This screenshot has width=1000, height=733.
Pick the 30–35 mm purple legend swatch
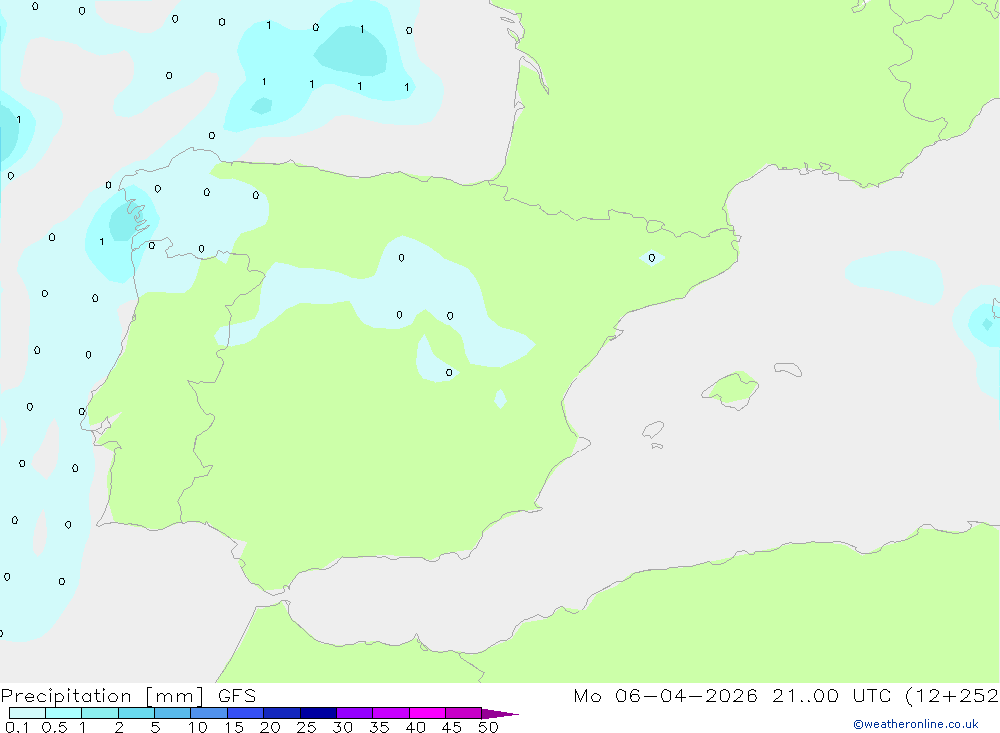tap(355, 713)
